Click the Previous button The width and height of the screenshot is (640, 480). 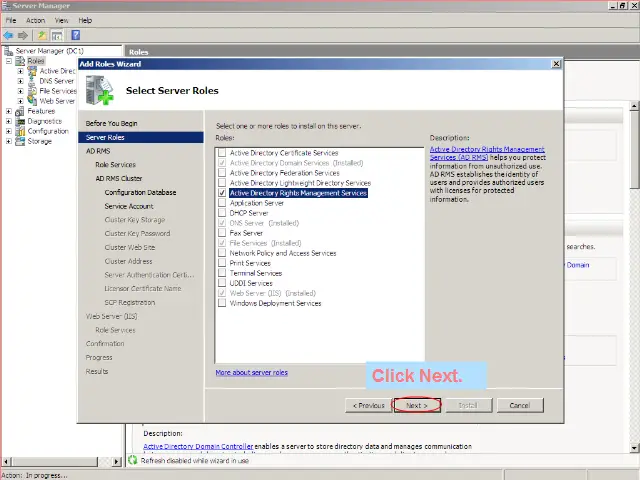(x=369, y=405)
